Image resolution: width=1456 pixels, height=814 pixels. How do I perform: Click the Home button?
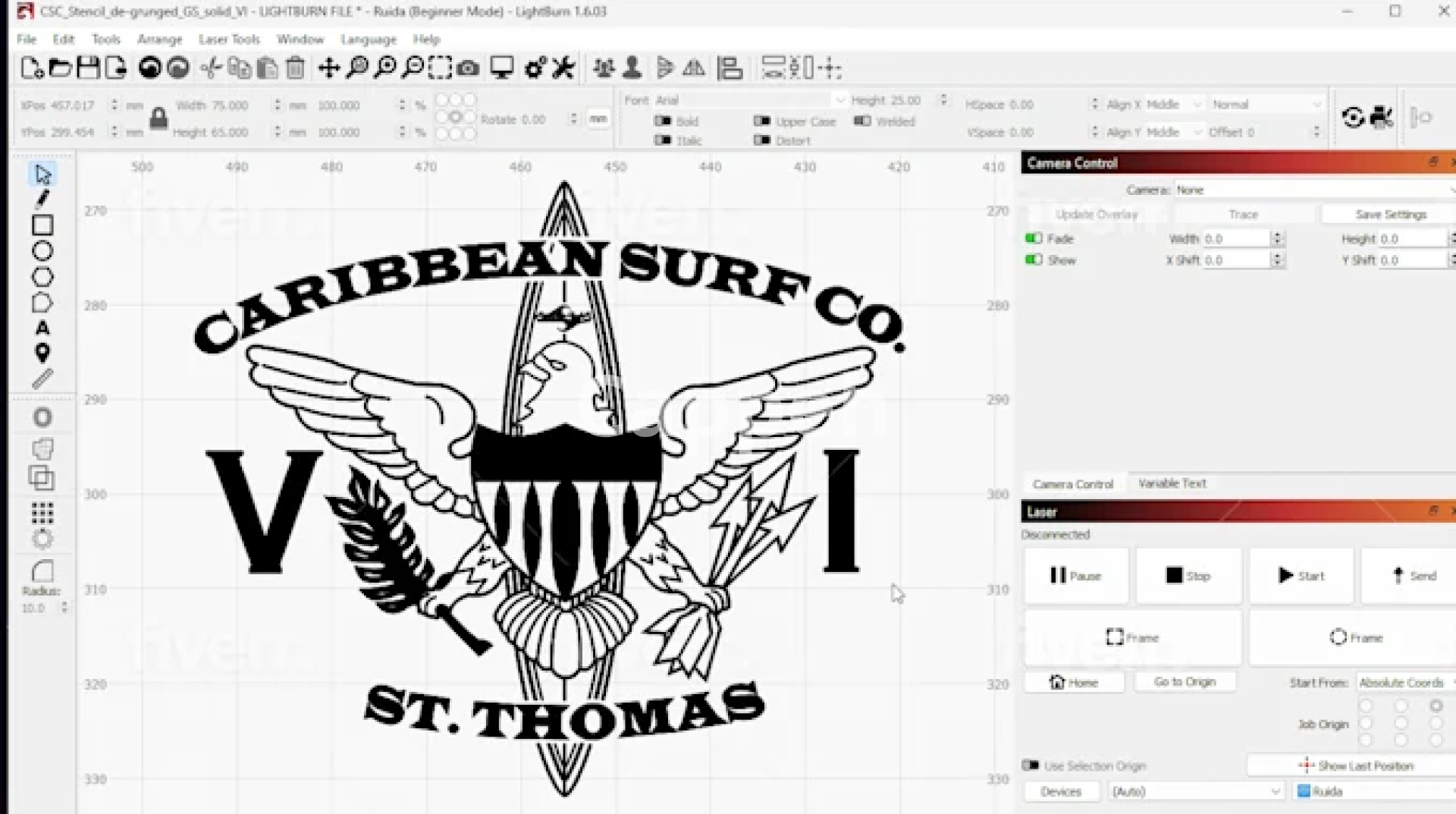tap(1074, 682)
